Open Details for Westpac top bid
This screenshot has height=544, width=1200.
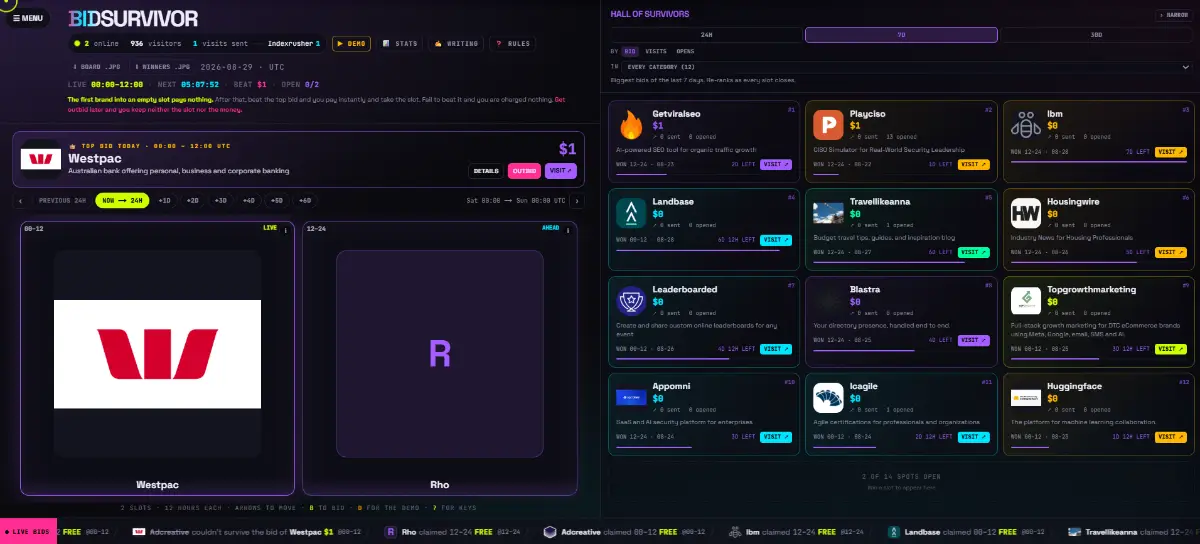[486, 171]
